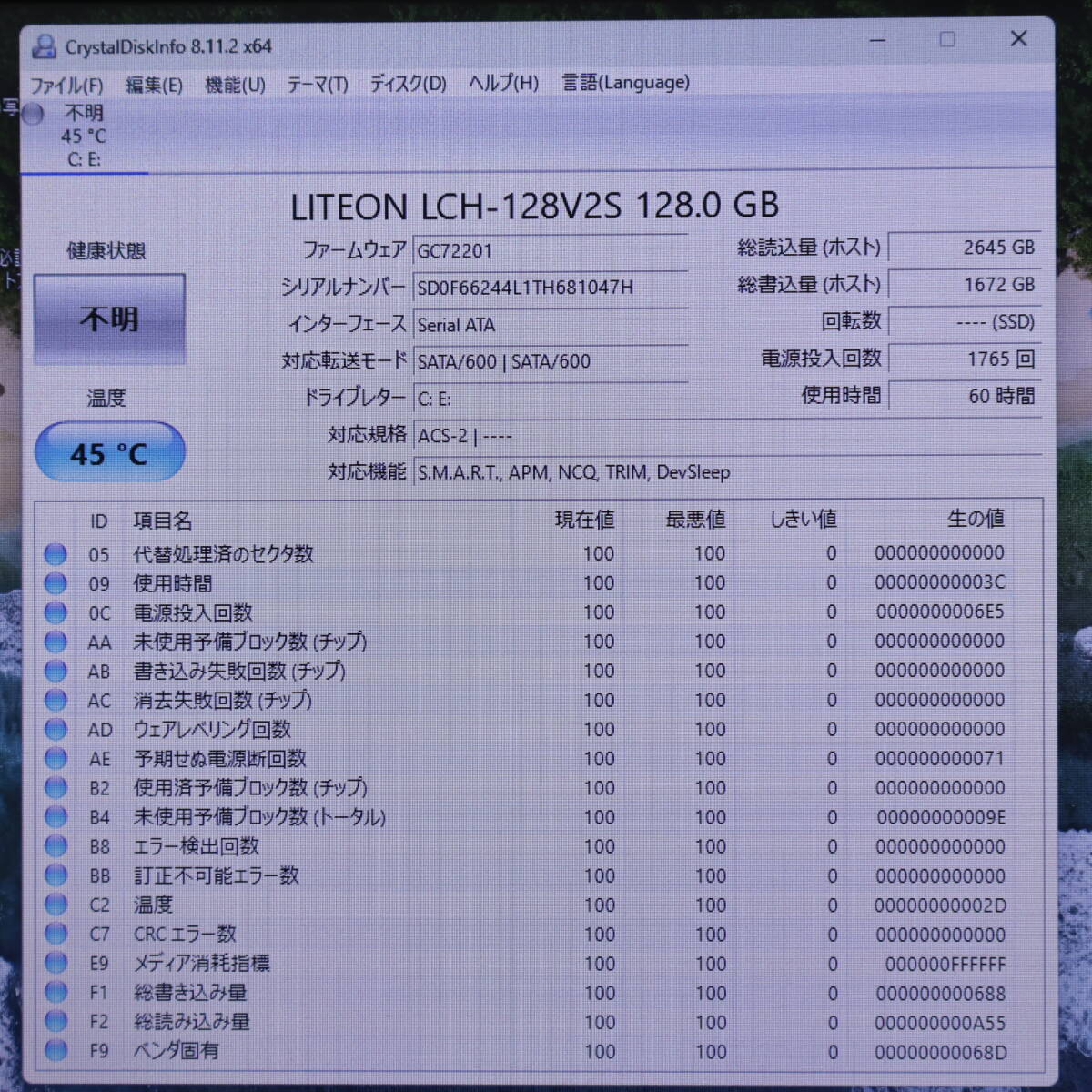Click the disk status circle near 不明 45 °C
The image size is (1092, 1092).
[x=34, y=115]
